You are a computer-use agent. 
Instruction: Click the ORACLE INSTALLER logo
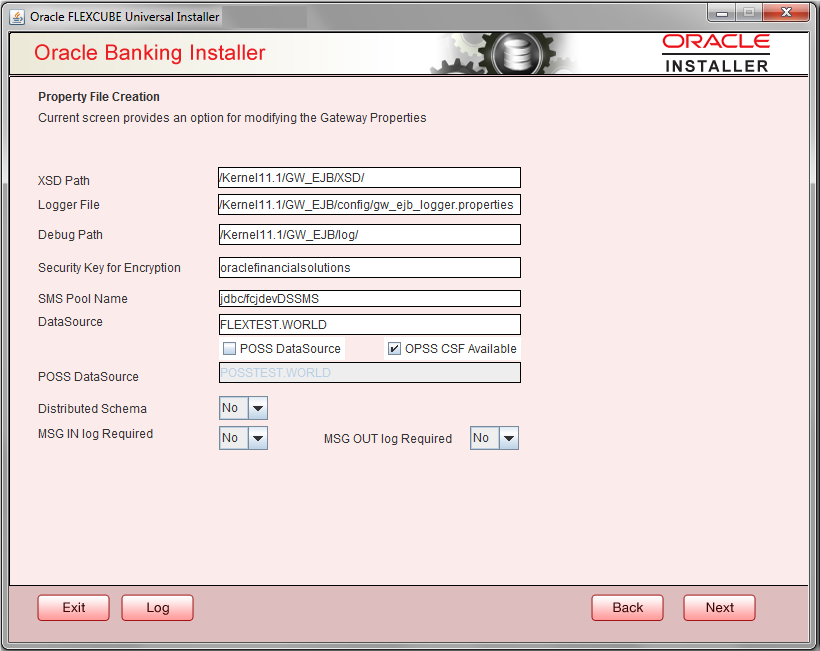pyautogui.click(x=716, y=53)
